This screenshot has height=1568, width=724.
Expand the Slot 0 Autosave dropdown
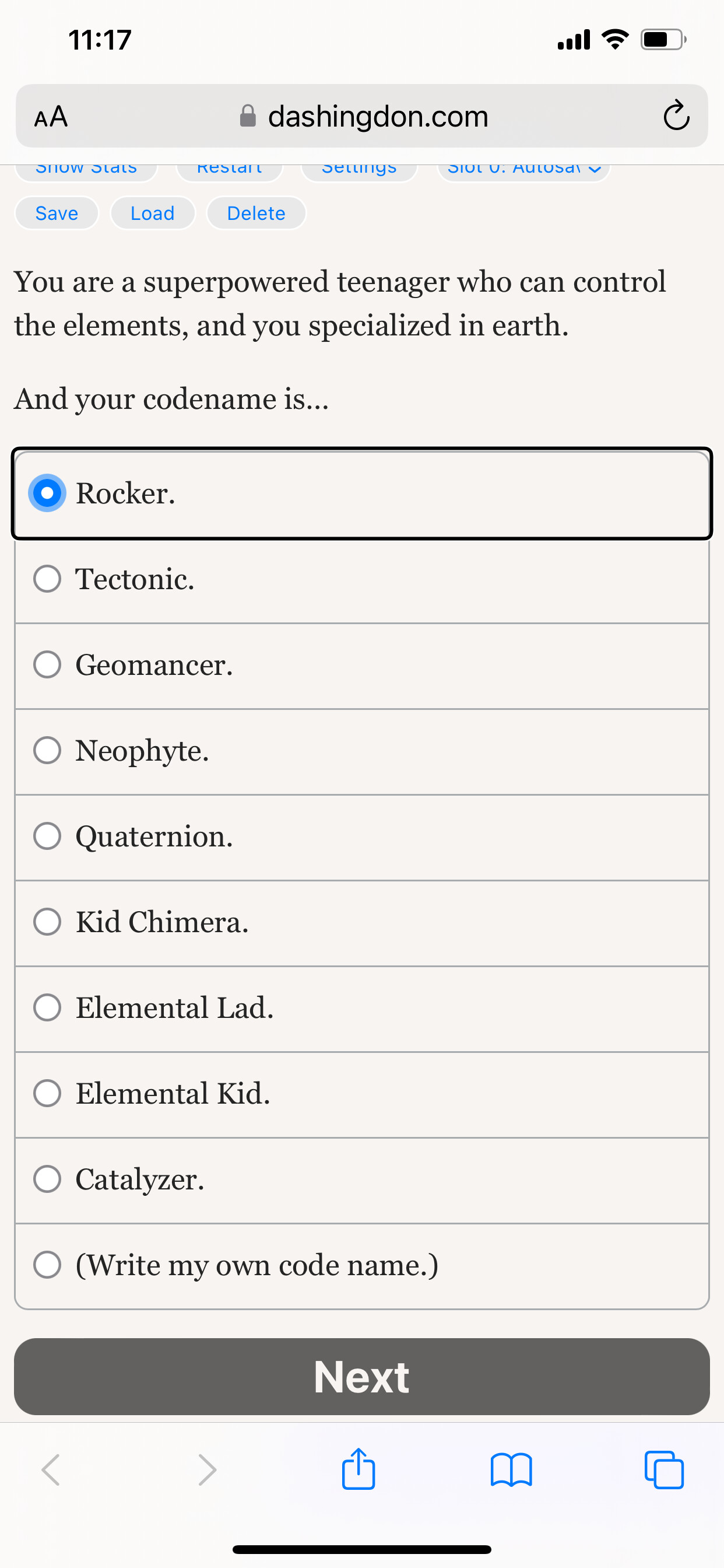pyautogui.click(x=524, y=169)
